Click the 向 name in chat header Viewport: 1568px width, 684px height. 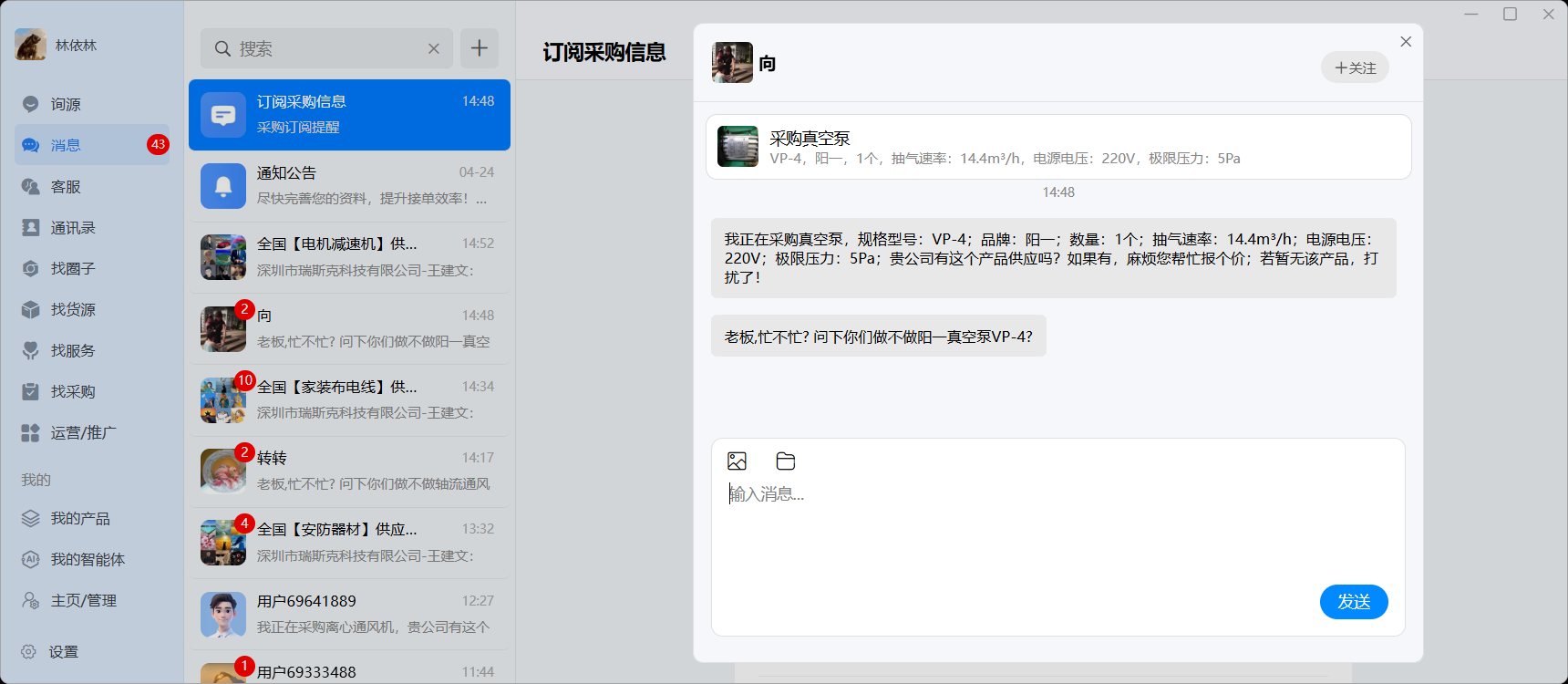[x=768, y=64]
